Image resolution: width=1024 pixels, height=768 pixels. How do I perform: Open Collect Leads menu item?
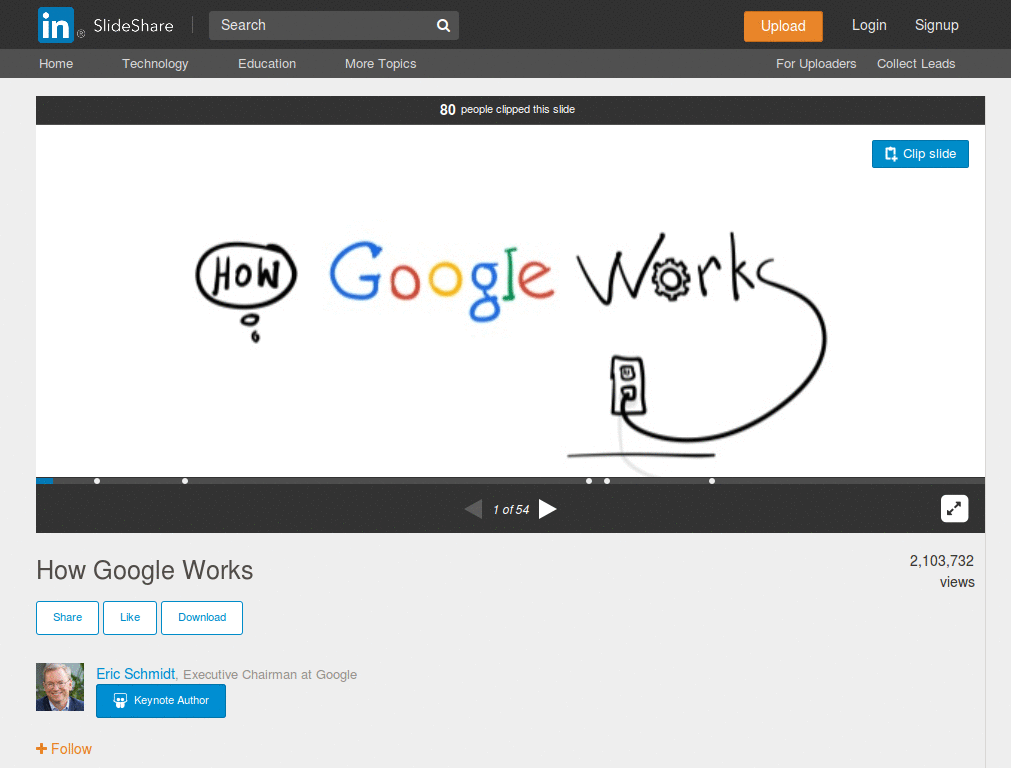916,63
